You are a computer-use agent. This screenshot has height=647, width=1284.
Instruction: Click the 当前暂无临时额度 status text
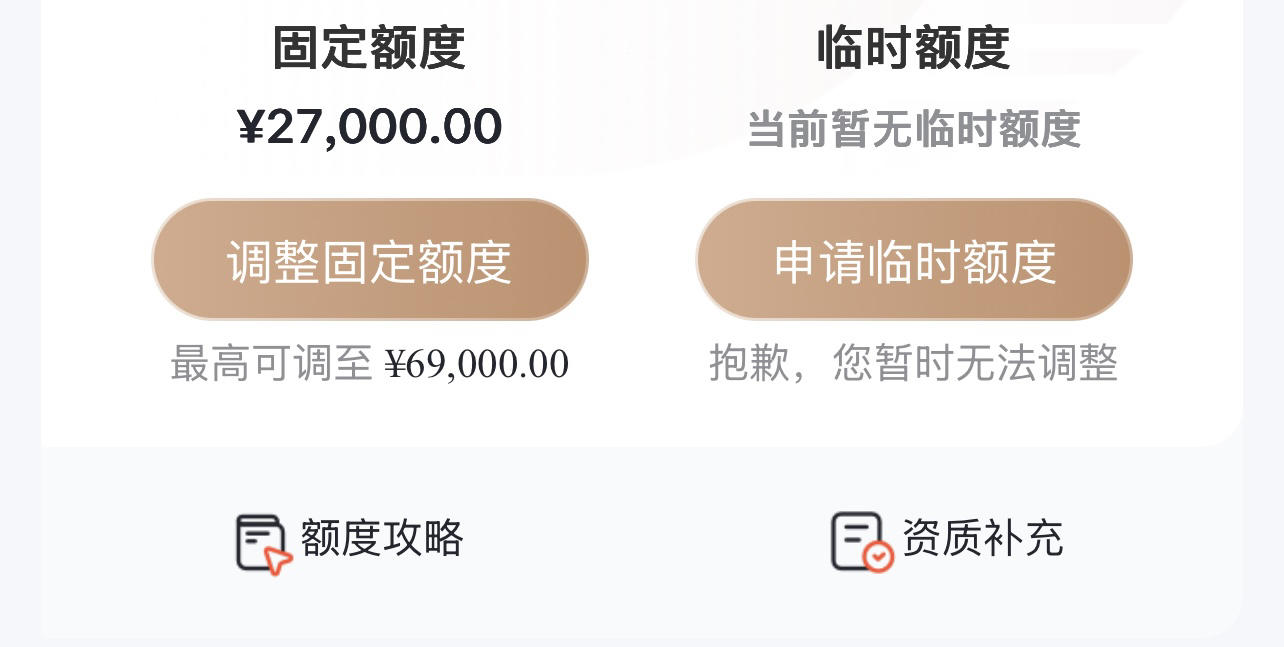point(914,129)
